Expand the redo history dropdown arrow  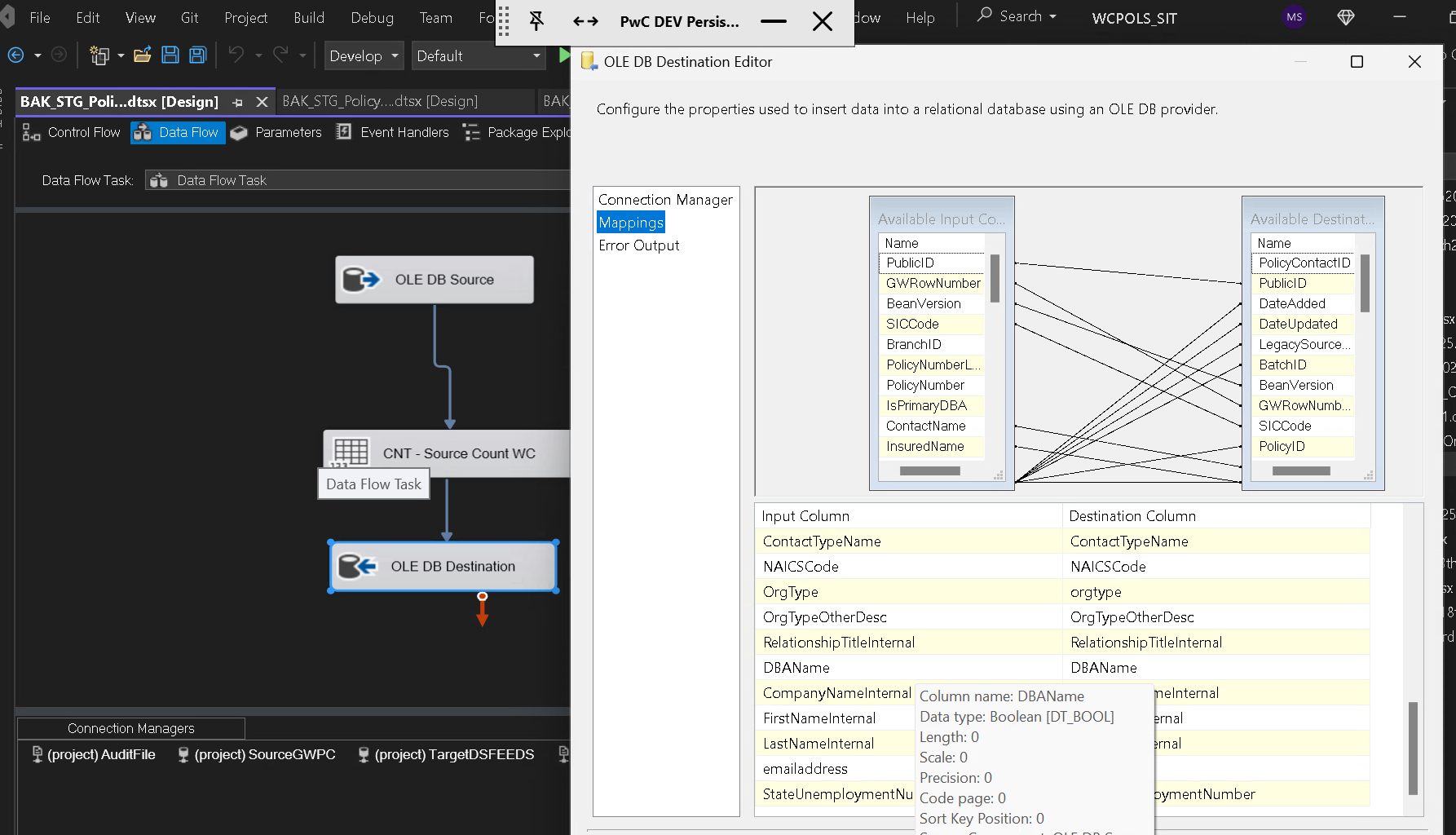(x=302, y=55)
